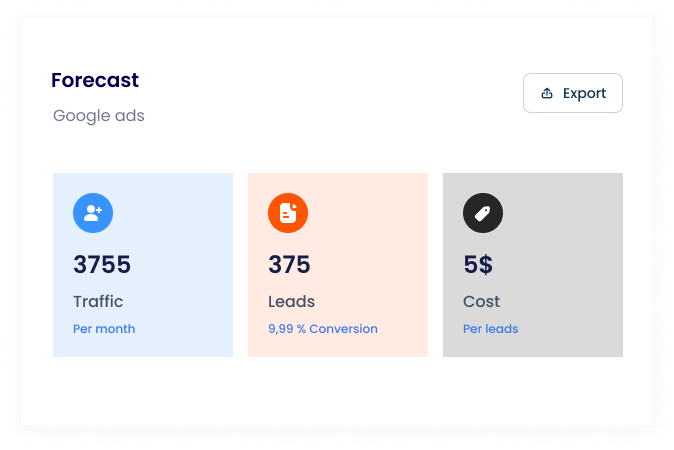Select the 3755 traffic value
674x450 pixels.
[x=102, y=265]
